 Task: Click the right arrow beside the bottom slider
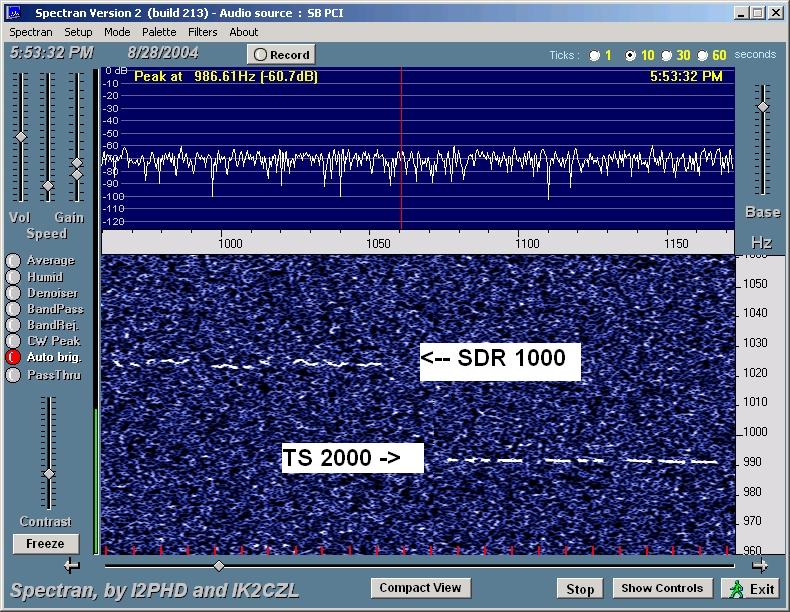(759, 566)
